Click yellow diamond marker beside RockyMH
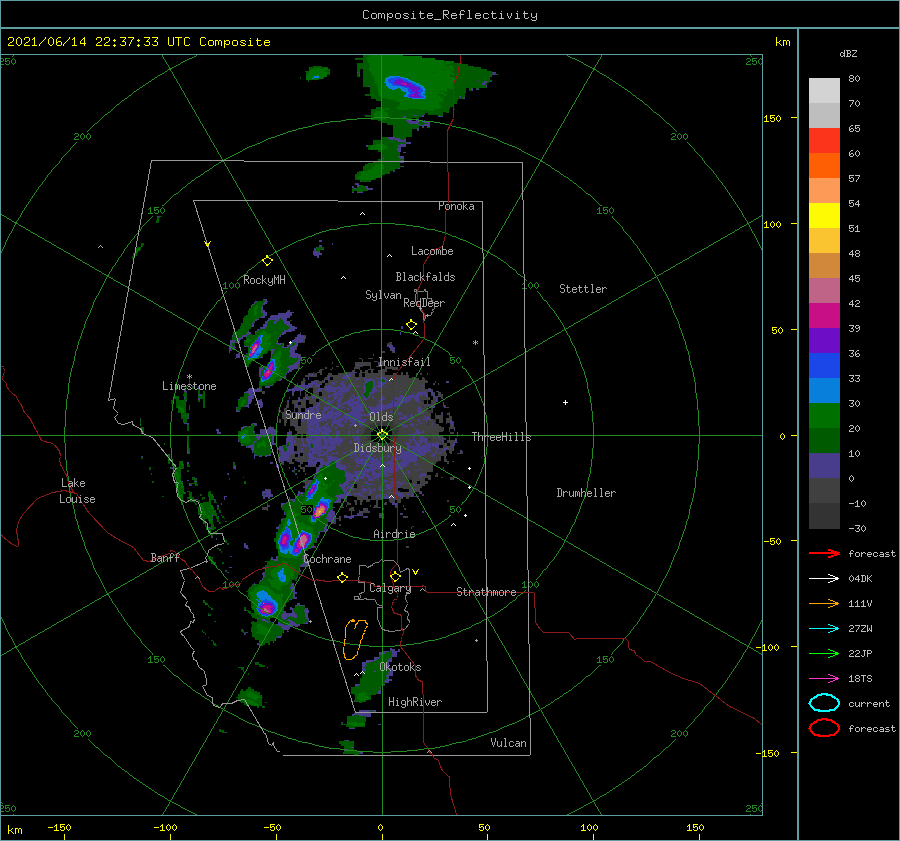 (x=267, y=261)
